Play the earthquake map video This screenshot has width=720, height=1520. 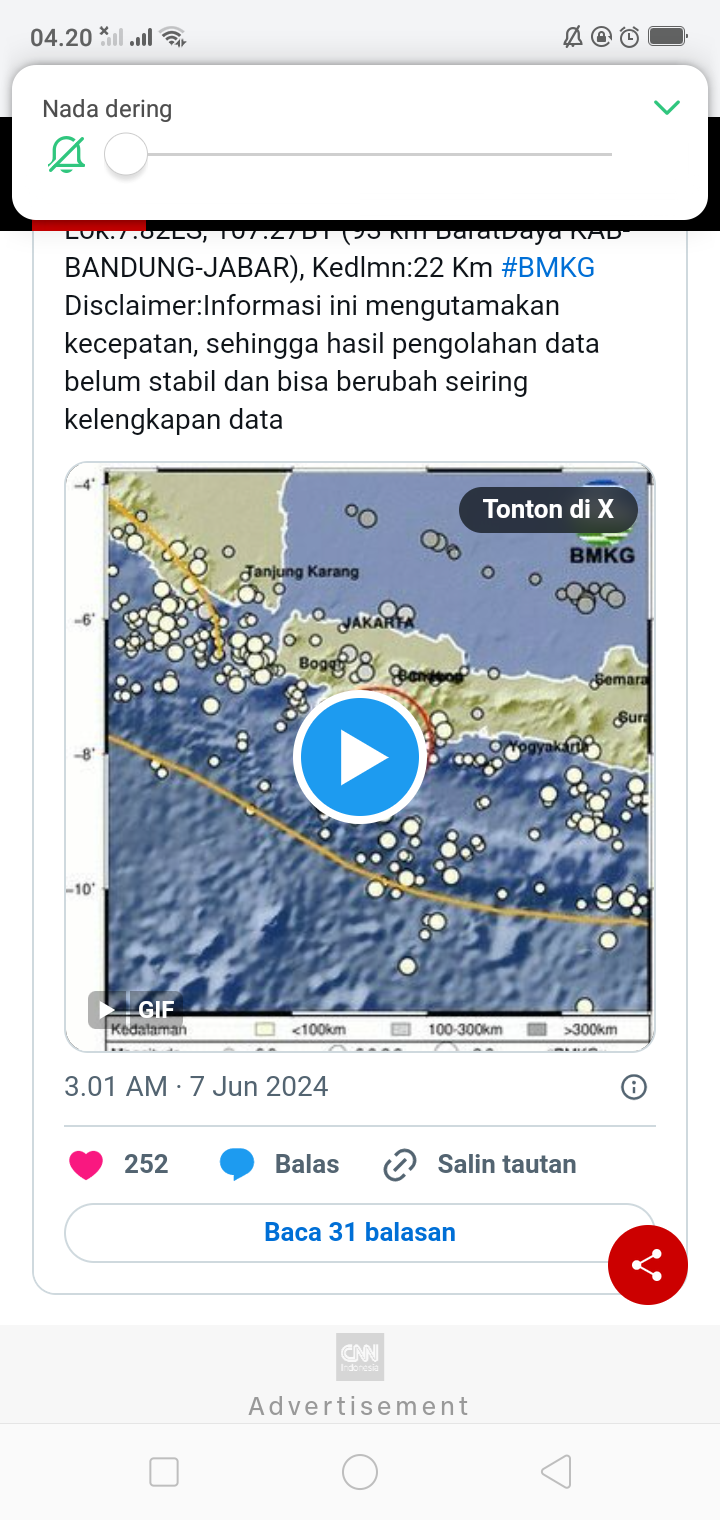360,757
